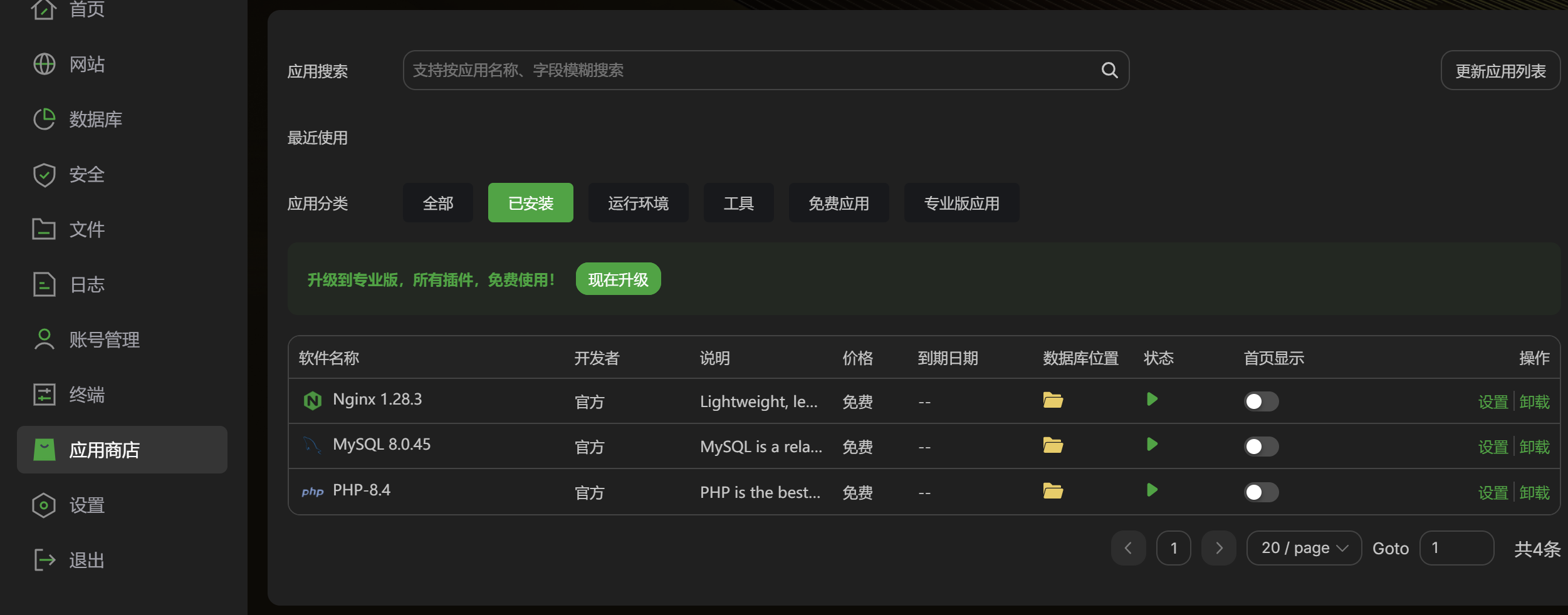Click PHP-8.4 running status play icon
1568x615 pixels.
point(1152,490)
